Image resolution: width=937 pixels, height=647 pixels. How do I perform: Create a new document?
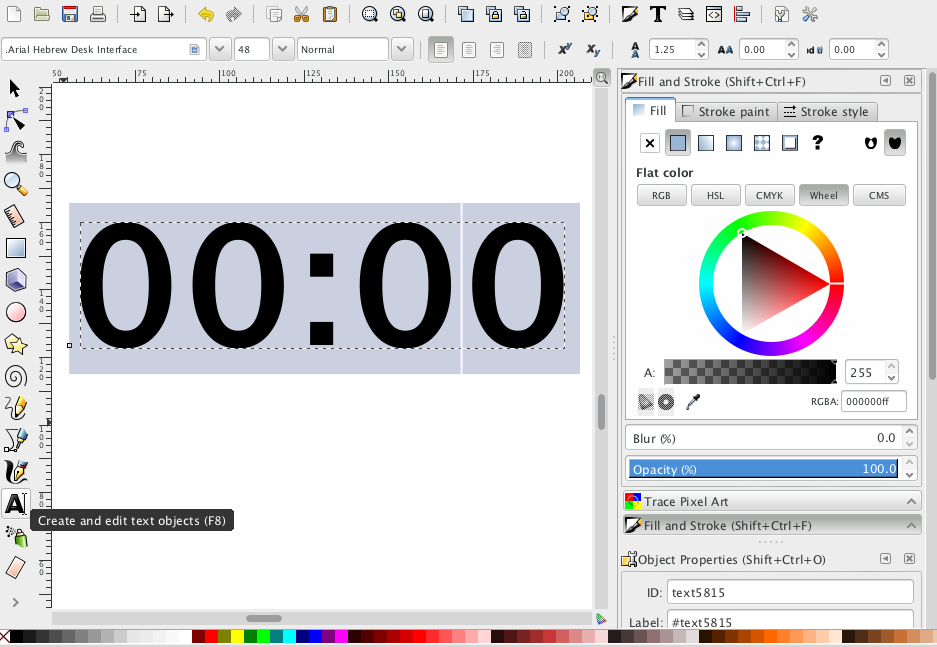14,14
